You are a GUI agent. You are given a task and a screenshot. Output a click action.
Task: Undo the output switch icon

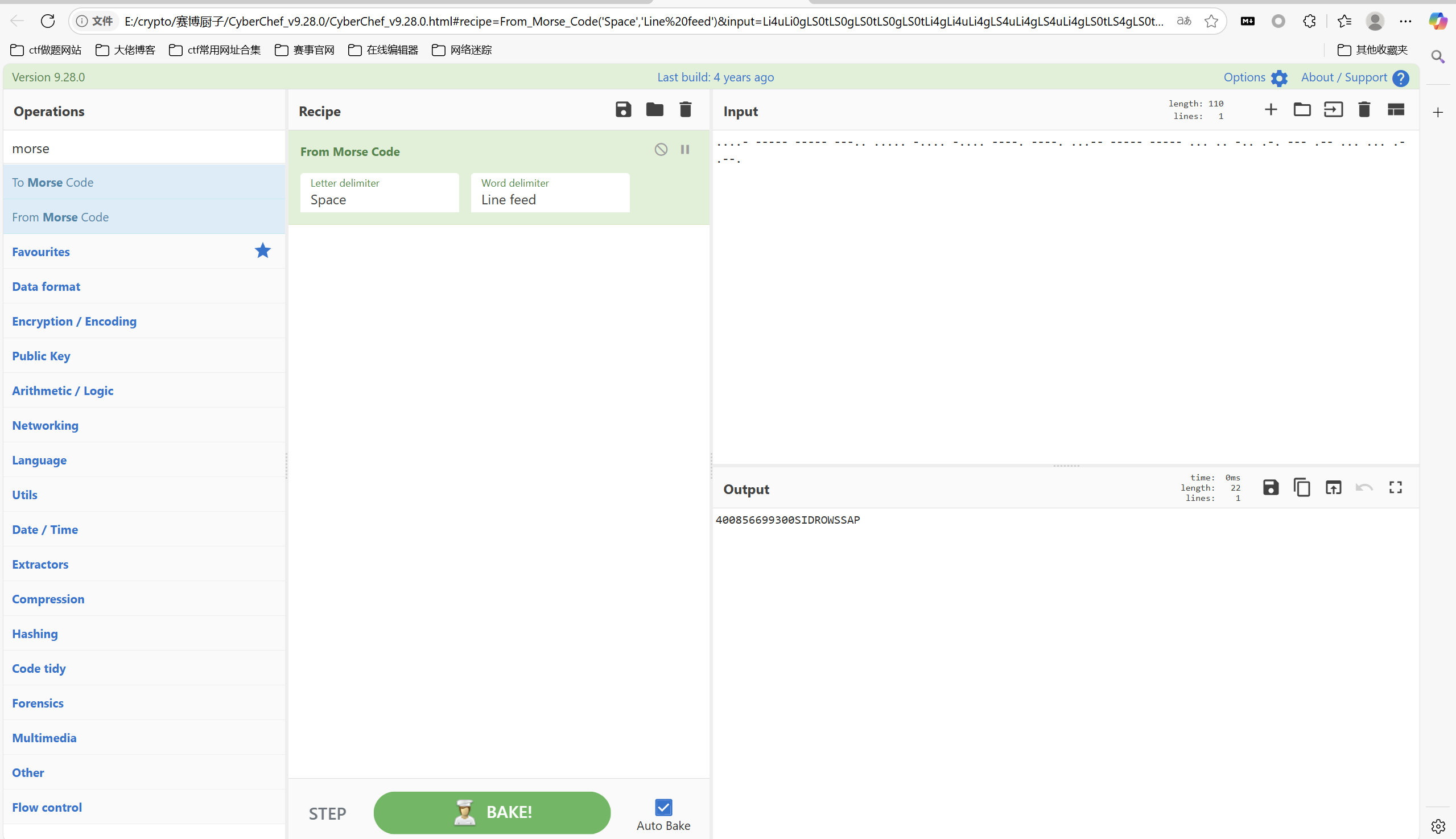tap(1364, 487)
